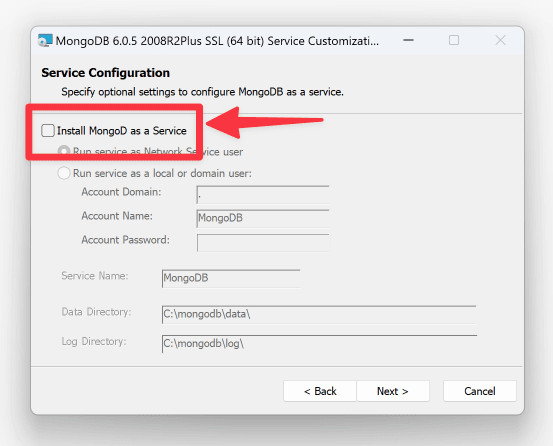This screenshot has height=446, width=553.
Task: Minimize the installer window
Action: click(x=408, y=40)
